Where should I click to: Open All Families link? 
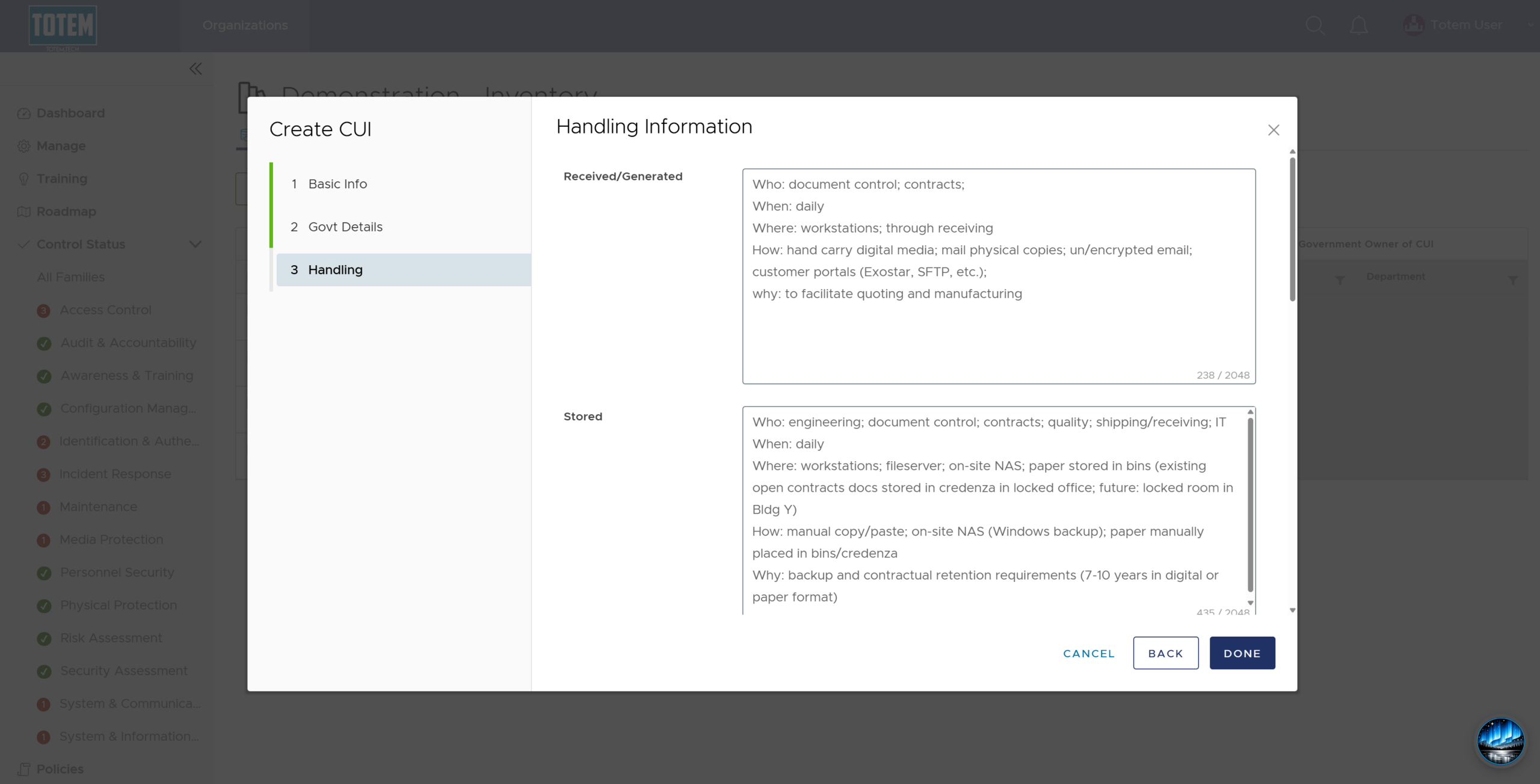tap(70, 277)
